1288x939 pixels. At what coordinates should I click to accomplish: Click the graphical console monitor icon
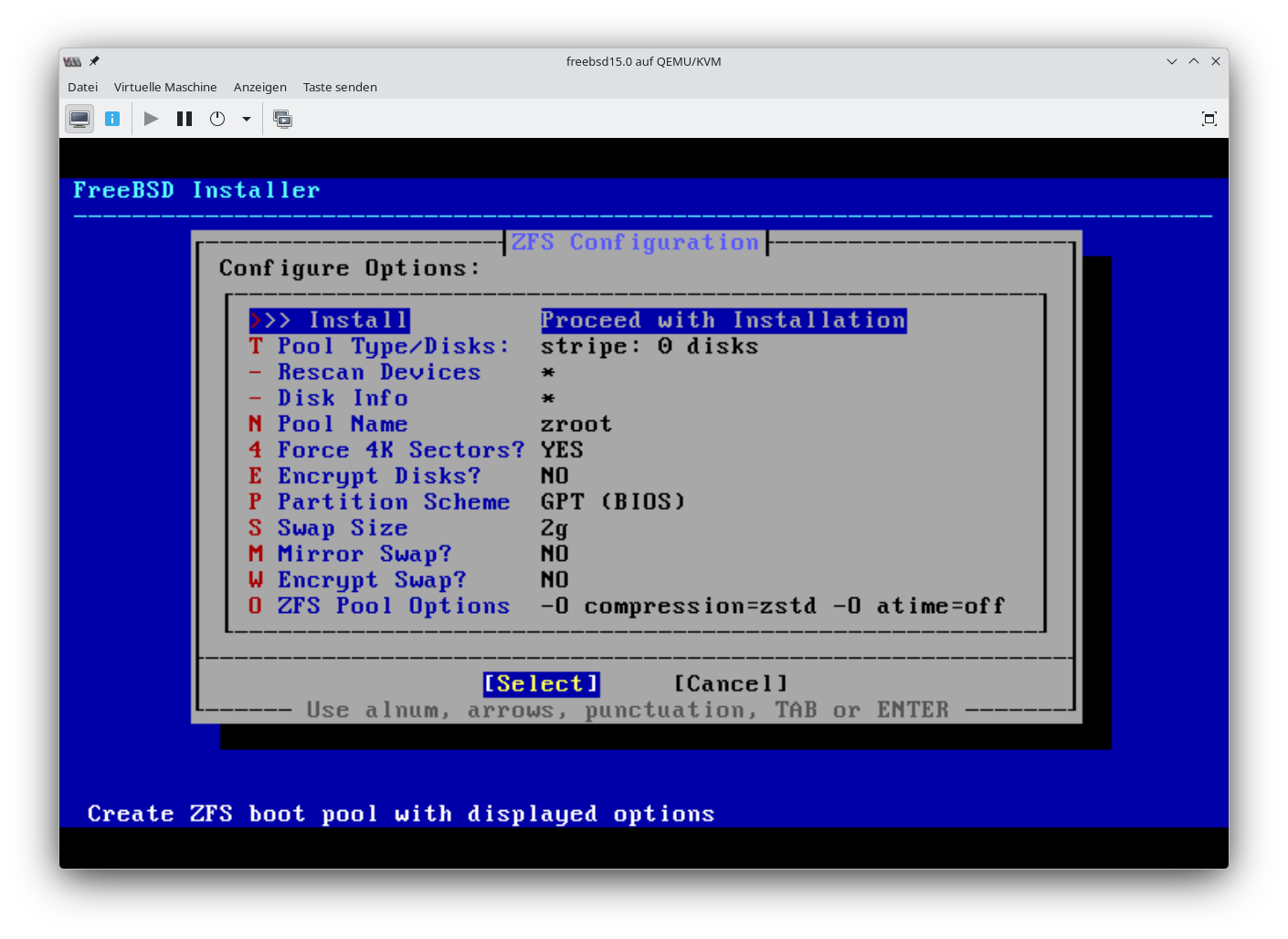(x=79, y=119)
